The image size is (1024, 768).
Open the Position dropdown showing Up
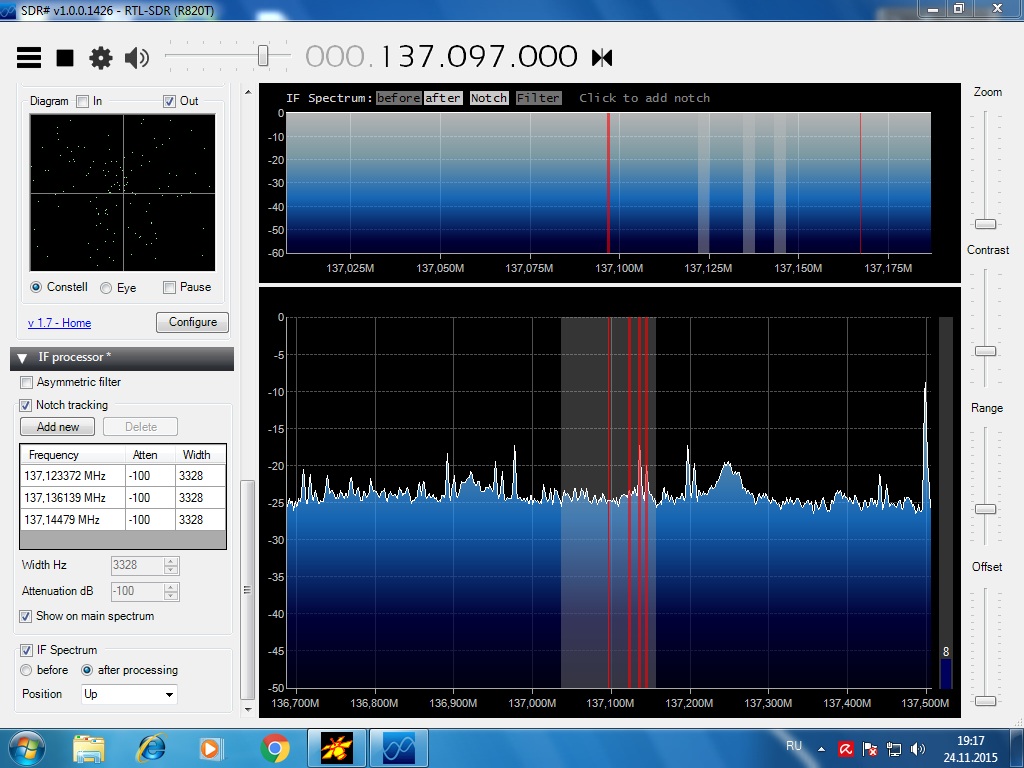(x=129, y=694)
